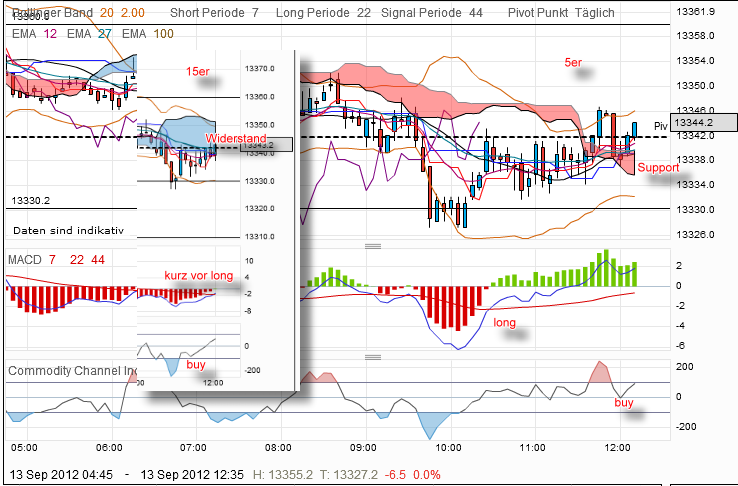This screenshot has height=486, width=738.
Task: Click the end date 13 Sep 2012 12:35
Action: coord(192,475)
